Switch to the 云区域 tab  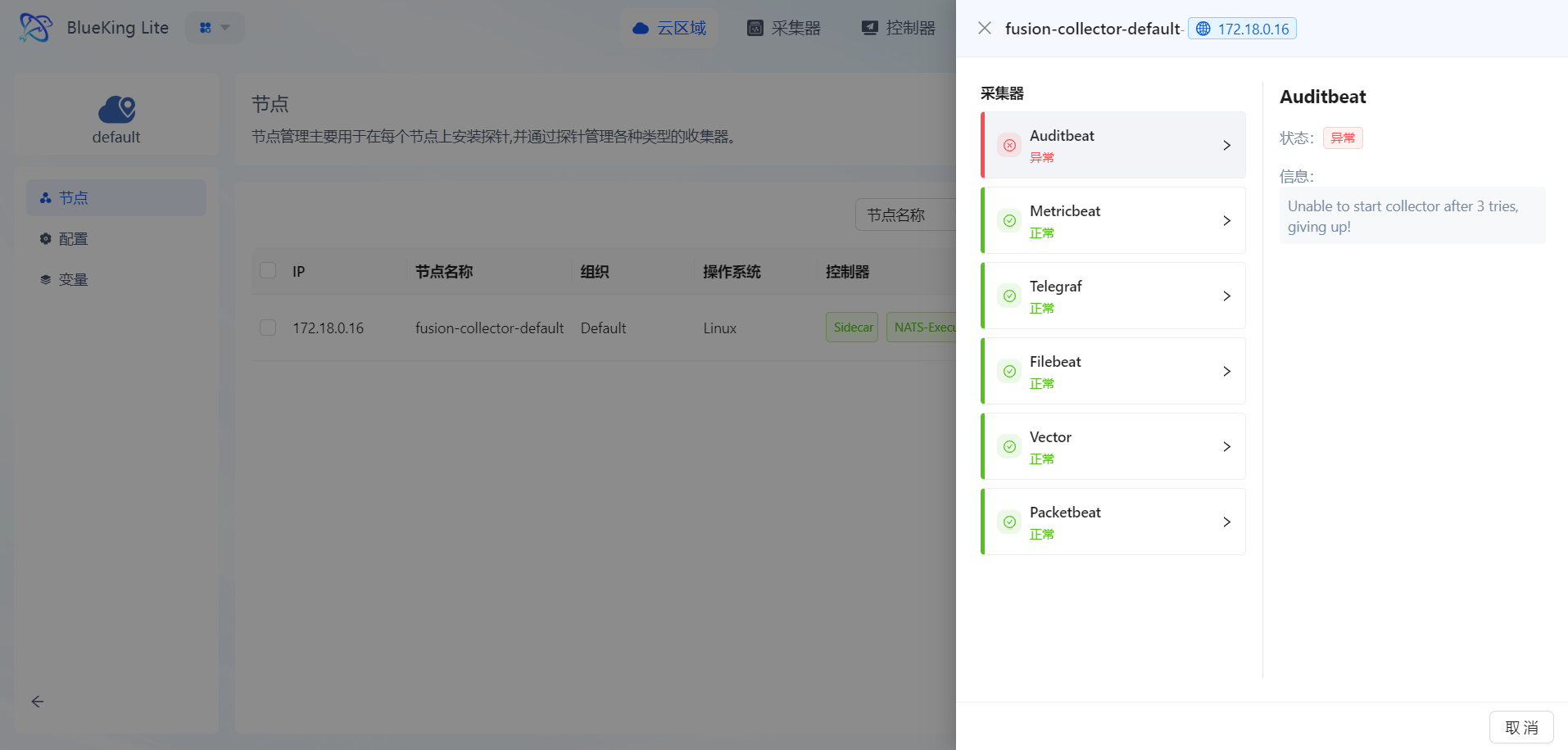pyautogui.click(x=669, y=29)
